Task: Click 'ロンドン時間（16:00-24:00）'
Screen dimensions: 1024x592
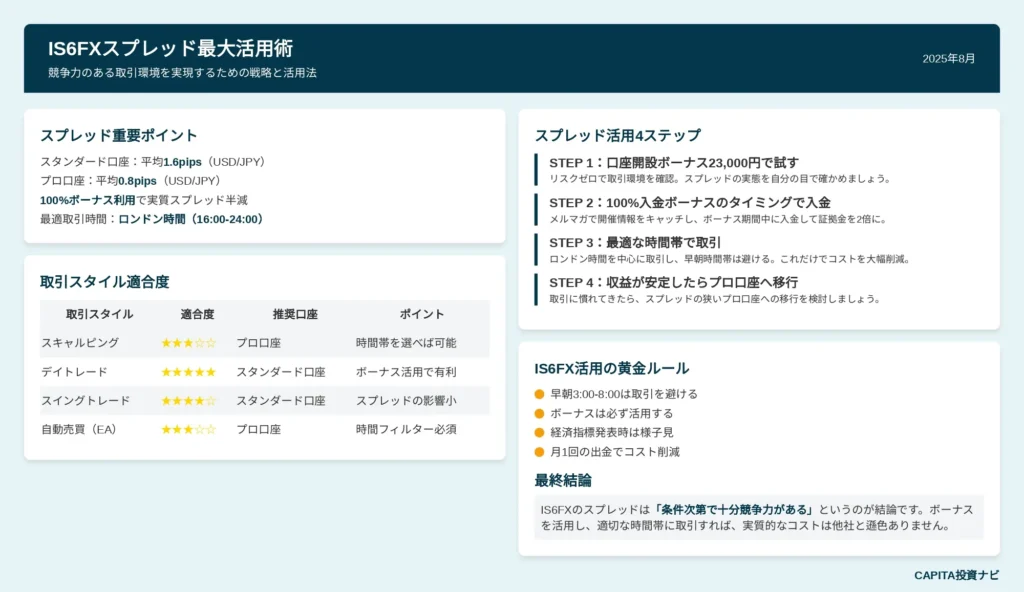Action: click(191, 219)
